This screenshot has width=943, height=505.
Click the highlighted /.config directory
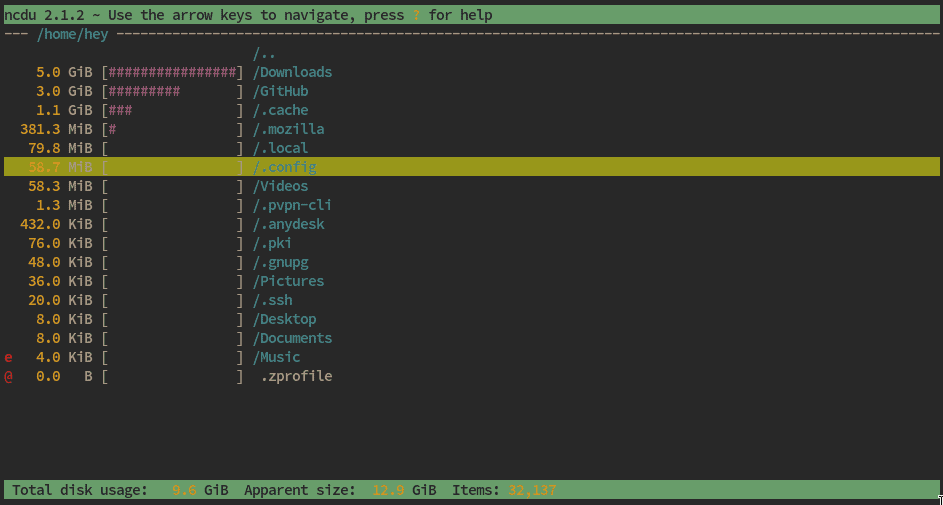472,167
